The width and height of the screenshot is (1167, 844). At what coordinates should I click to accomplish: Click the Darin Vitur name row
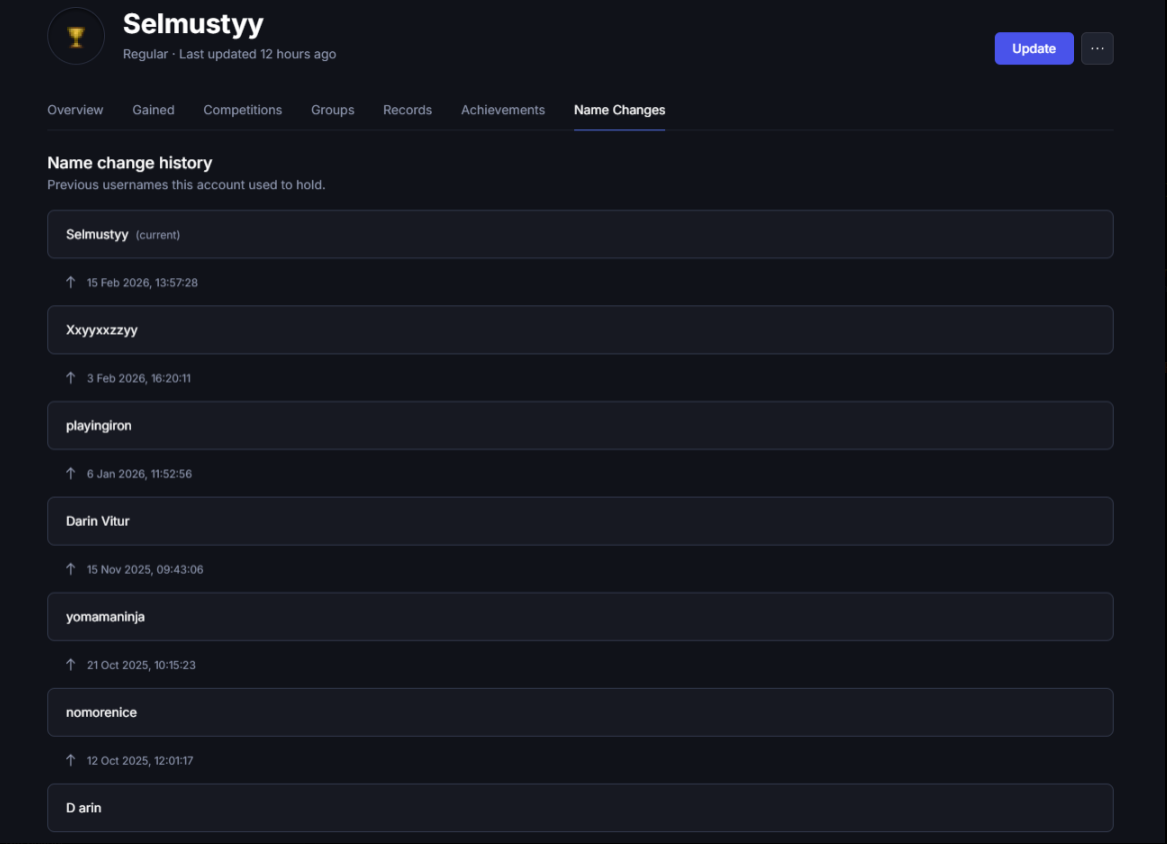click(581, 521)
